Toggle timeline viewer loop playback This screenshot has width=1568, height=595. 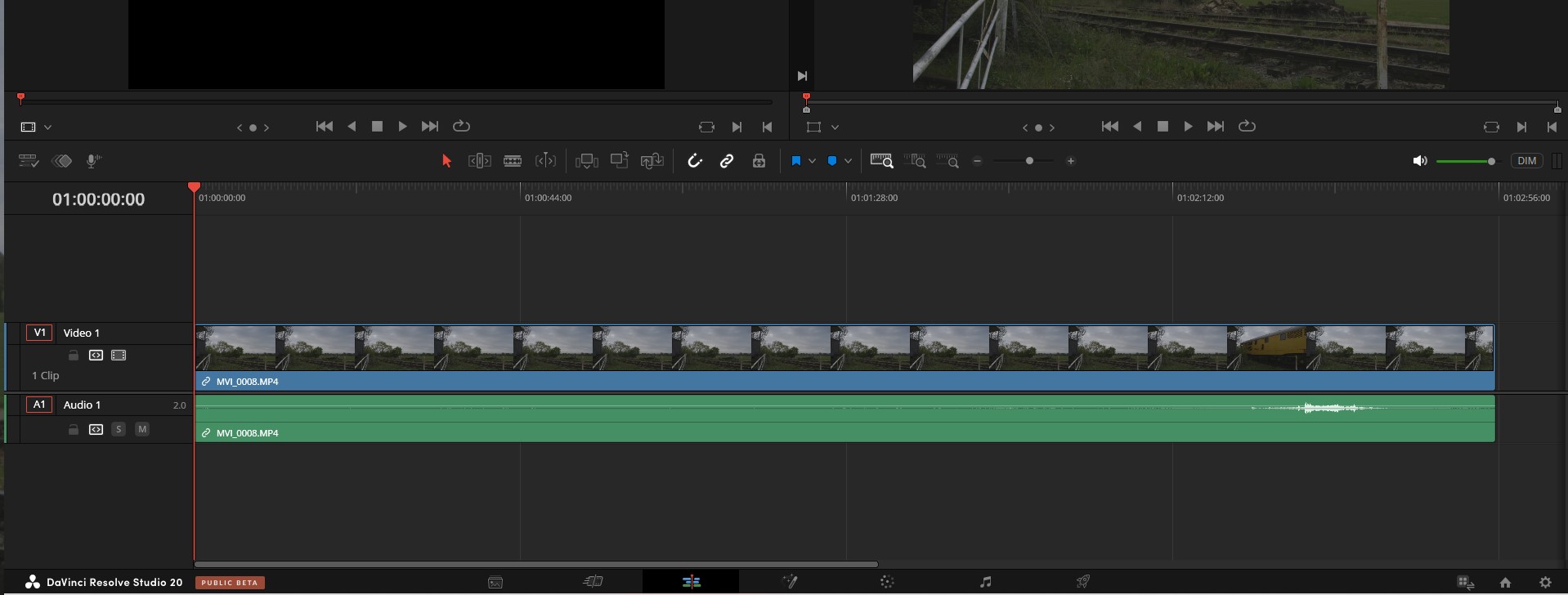[x=1247, y=126]
